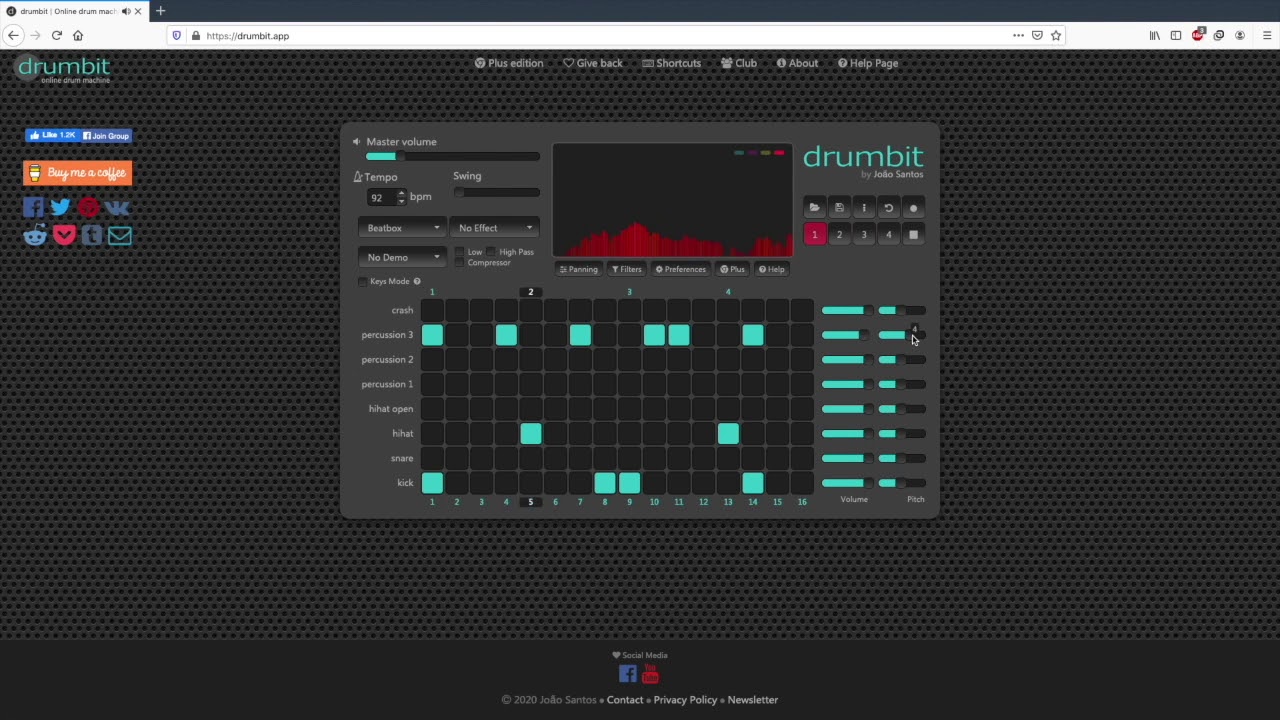Viewport: 1280px width, 720px height.
Task: Click the Buy me a coffee button
Action: coord(77,173)
